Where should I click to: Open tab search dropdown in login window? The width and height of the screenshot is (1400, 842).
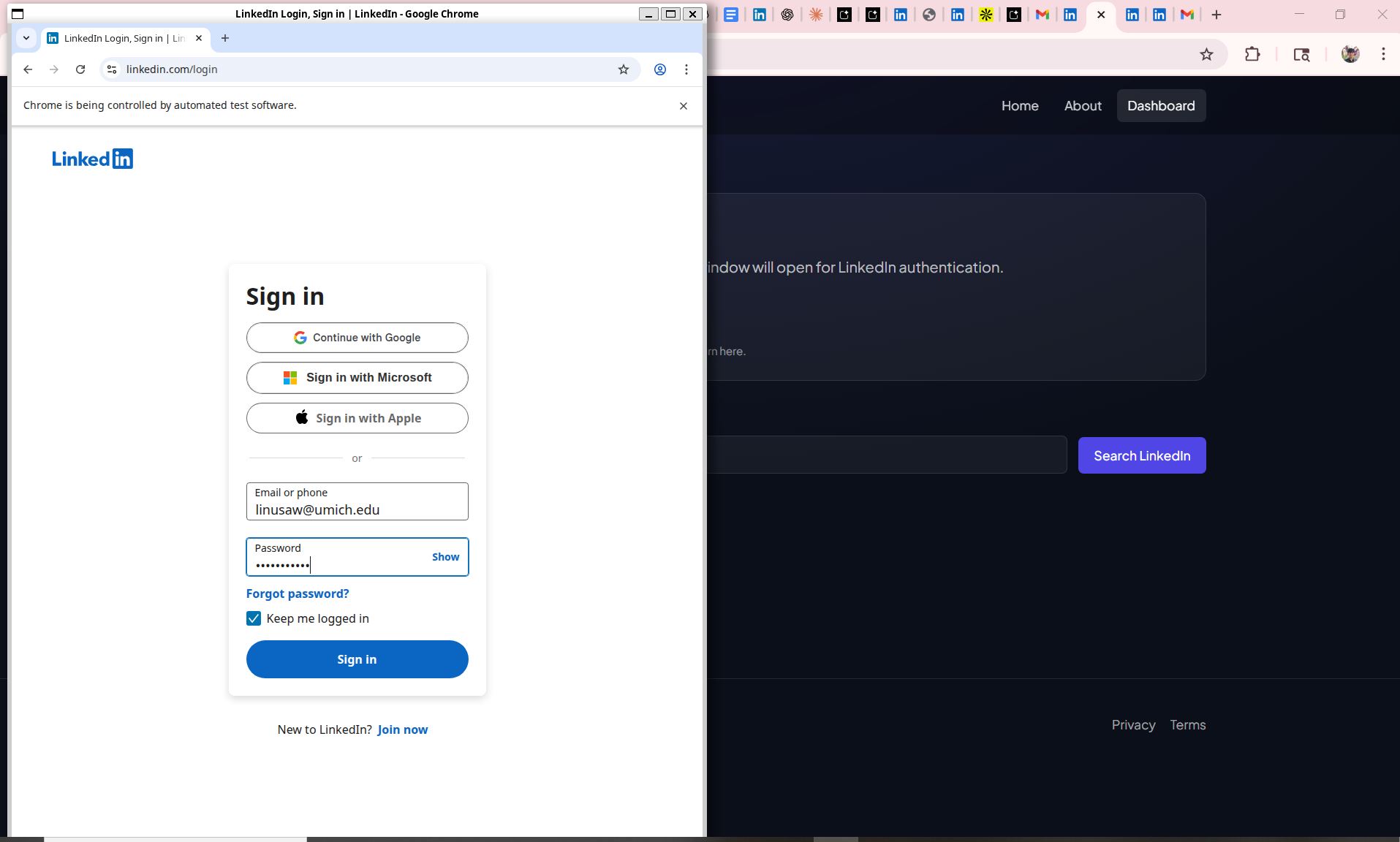26,38
